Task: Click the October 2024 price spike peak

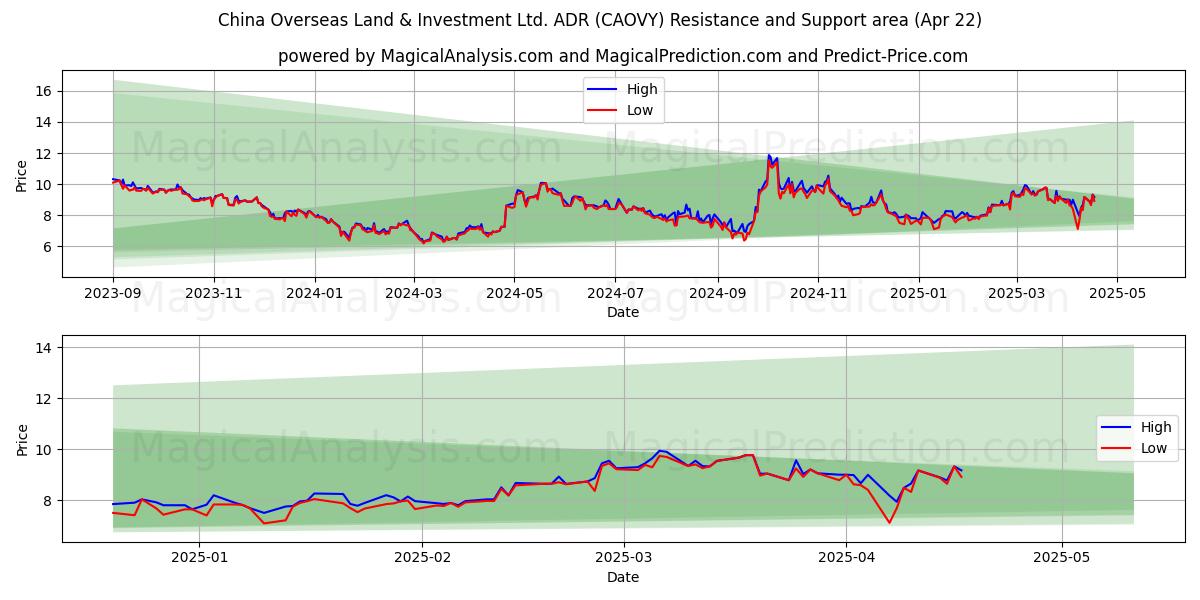Action: point(769,156)
